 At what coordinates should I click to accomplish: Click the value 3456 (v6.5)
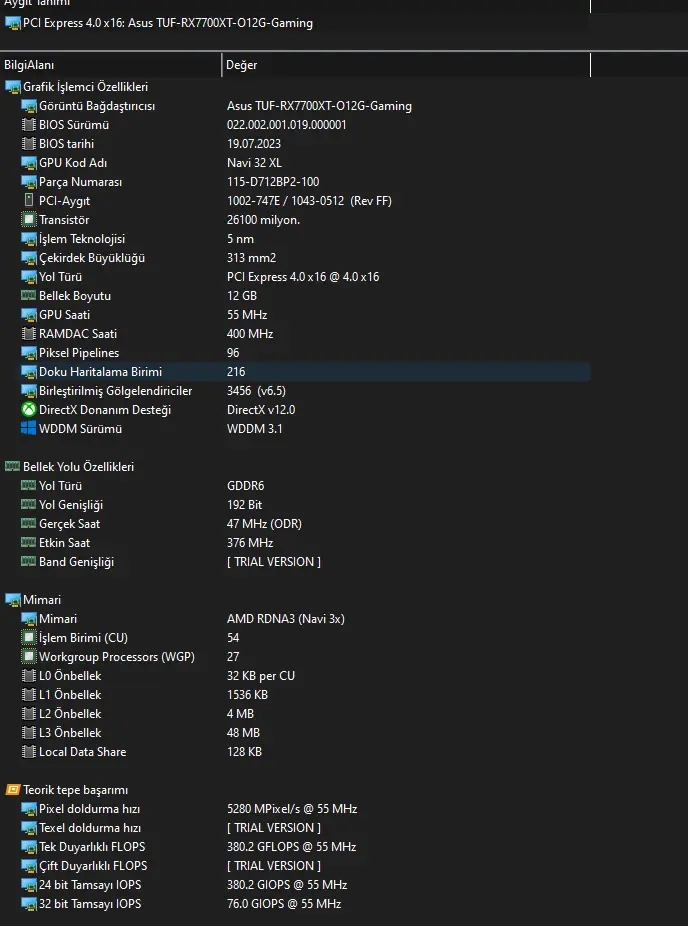point(256,390)
